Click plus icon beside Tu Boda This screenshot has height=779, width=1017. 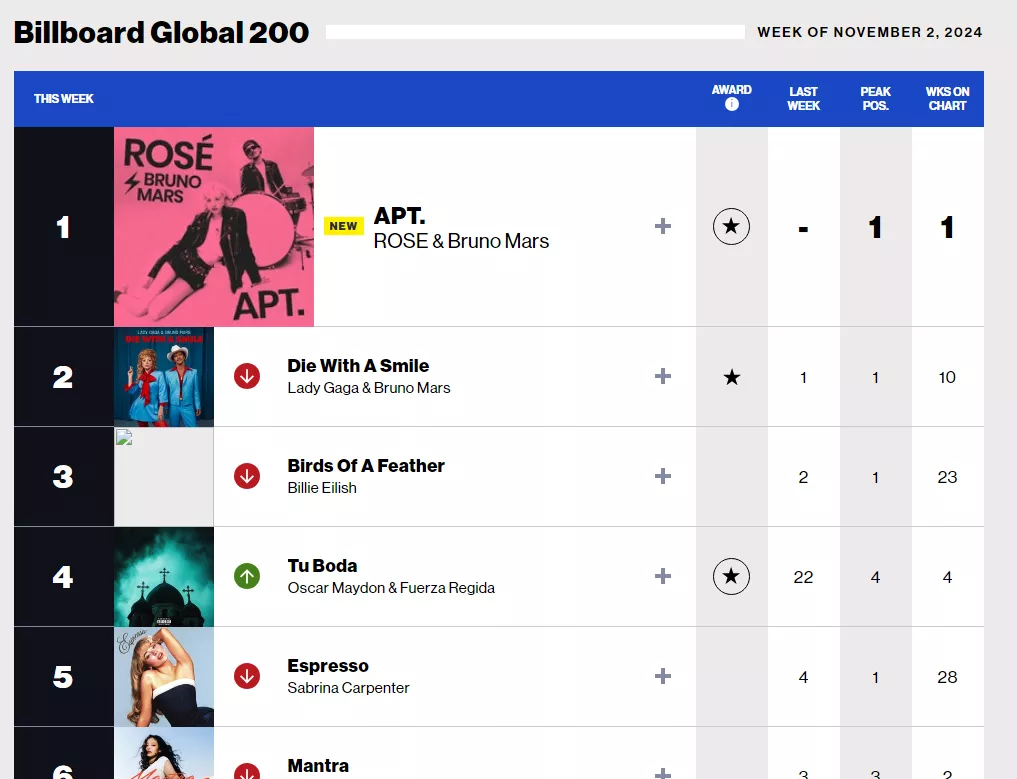pos(663,576)
